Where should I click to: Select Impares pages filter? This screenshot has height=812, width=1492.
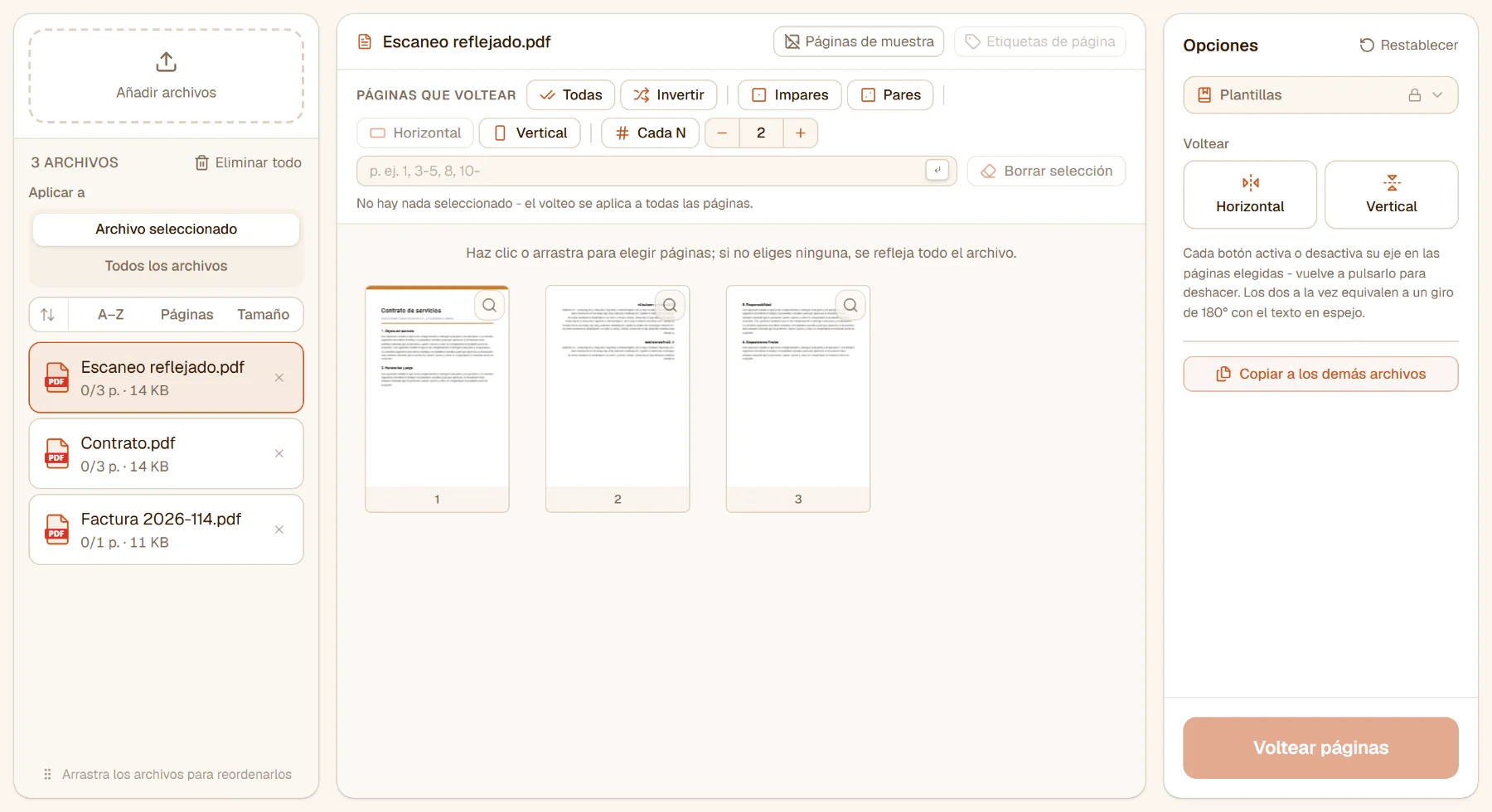pos(790,95)
